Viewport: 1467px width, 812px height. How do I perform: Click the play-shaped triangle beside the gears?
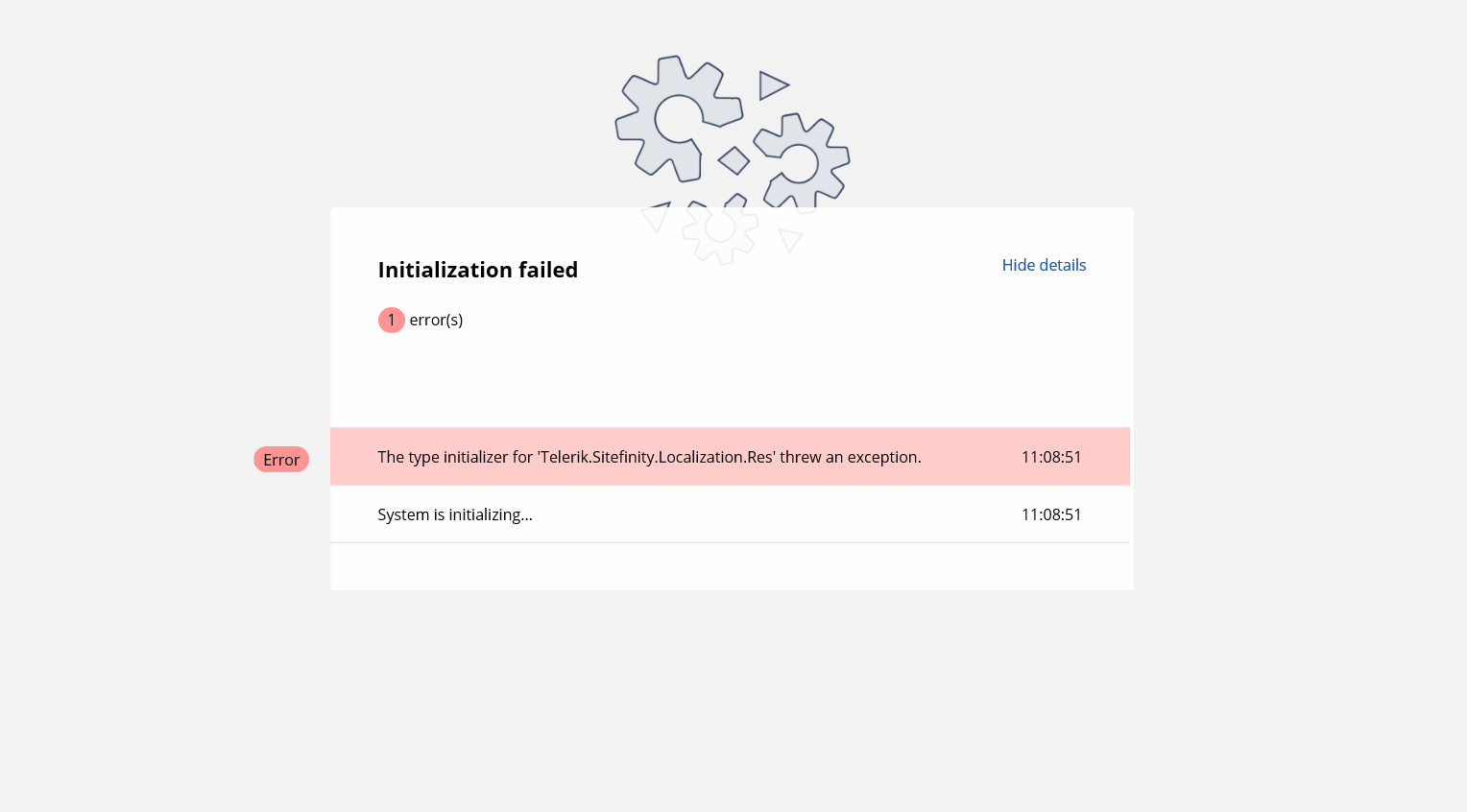point(771,85)
